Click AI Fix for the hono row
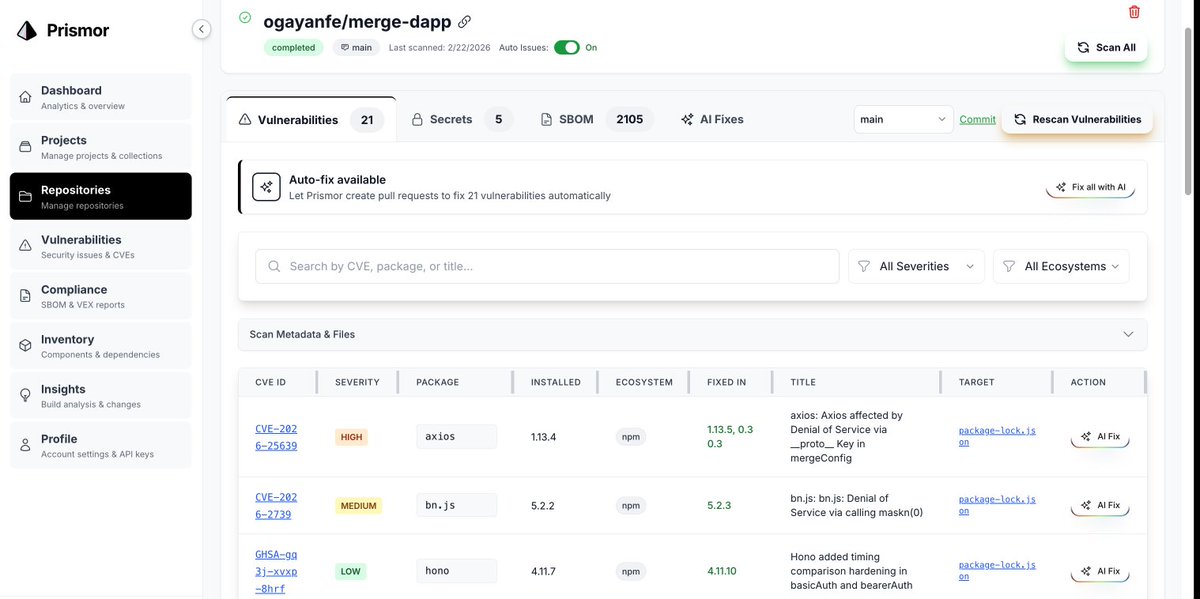This screenshot has width=1200, height=599. (1100, 572)
